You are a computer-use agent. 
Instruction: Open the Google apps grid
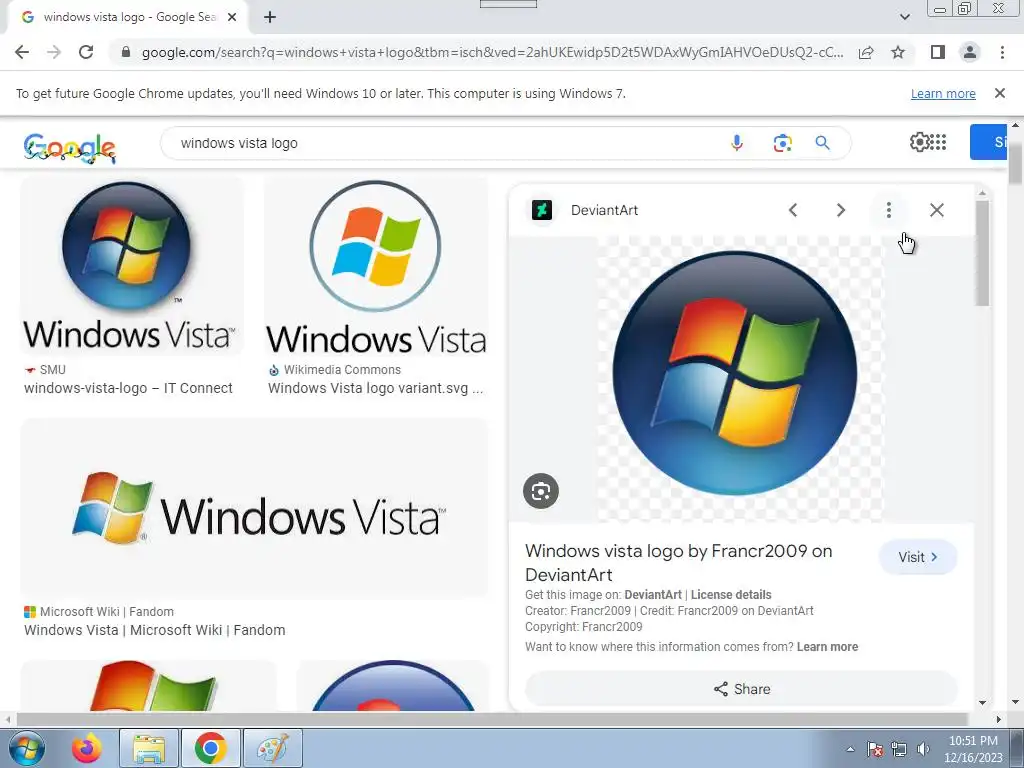click(938, 142)
